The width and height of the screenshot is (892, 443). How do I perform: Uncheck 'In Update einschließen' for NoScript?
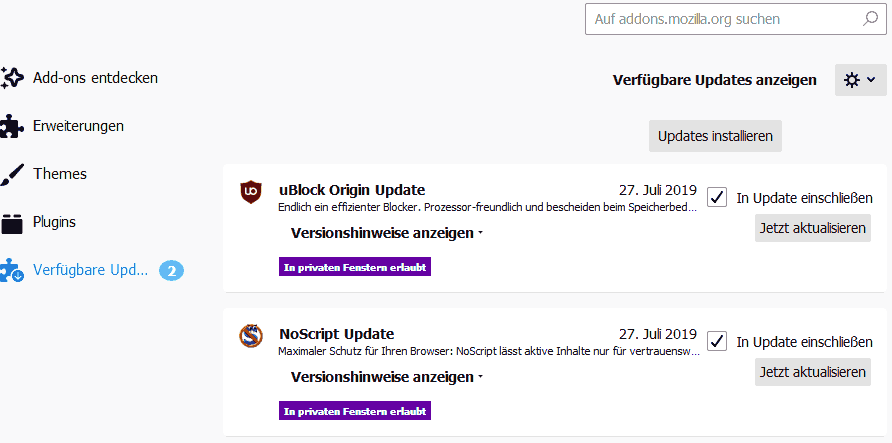[717, 341]
